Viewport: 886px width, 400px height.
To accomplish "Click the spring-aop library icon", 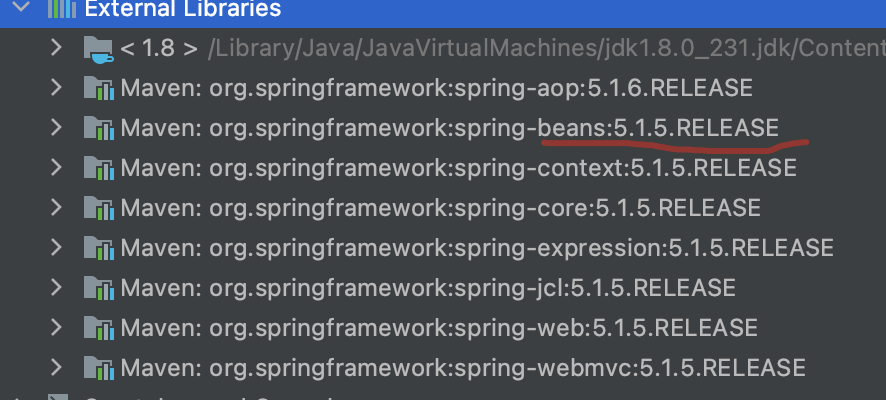I will pos(98,88).
